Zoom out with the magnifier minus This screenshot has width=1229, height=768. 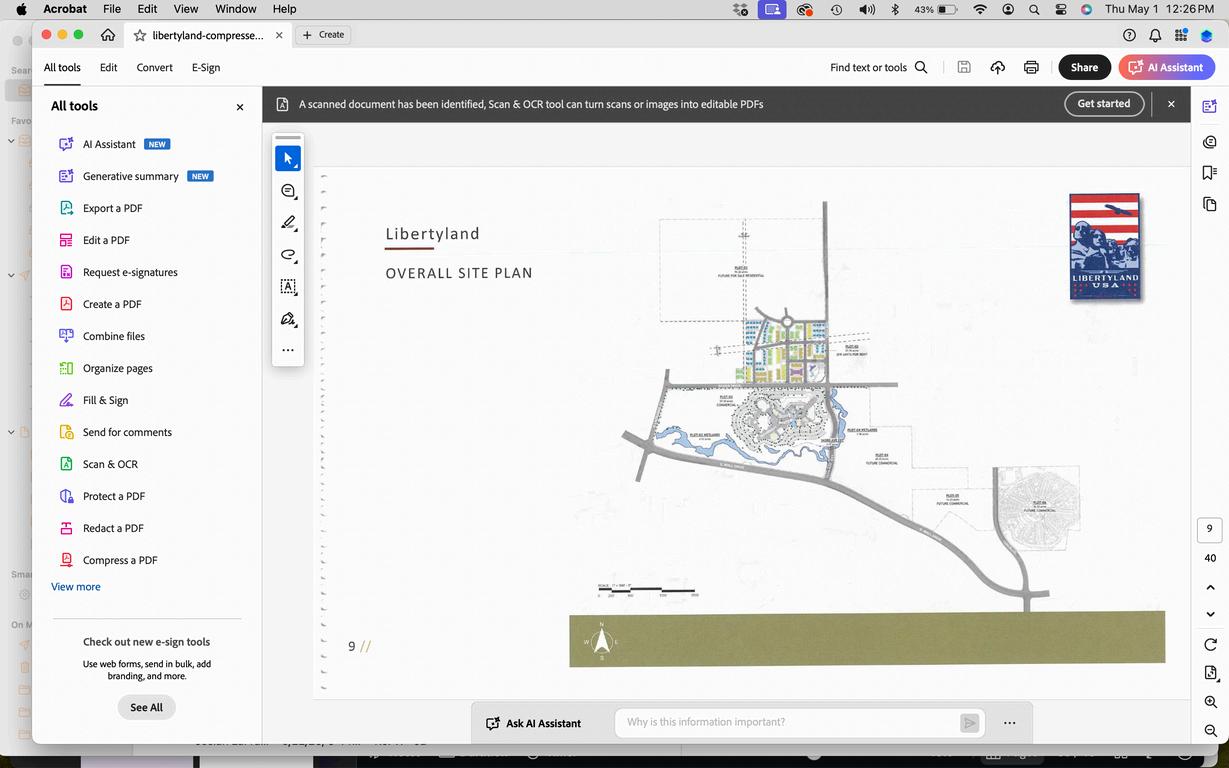tap(1210, 731)
